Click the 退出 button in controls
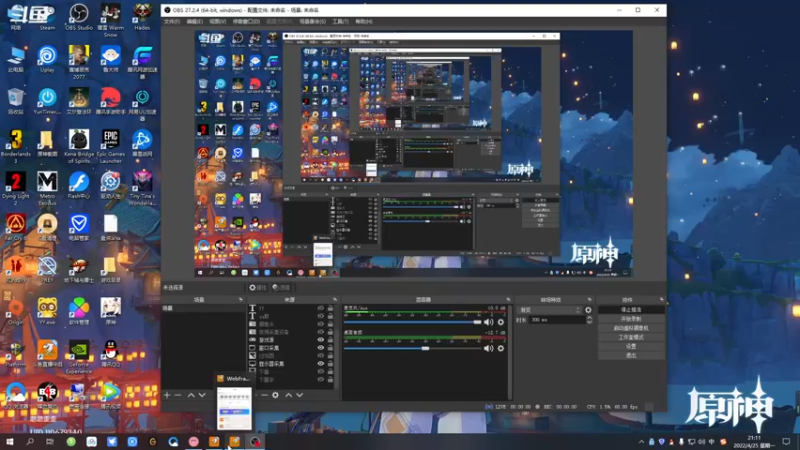 point(631,356)
